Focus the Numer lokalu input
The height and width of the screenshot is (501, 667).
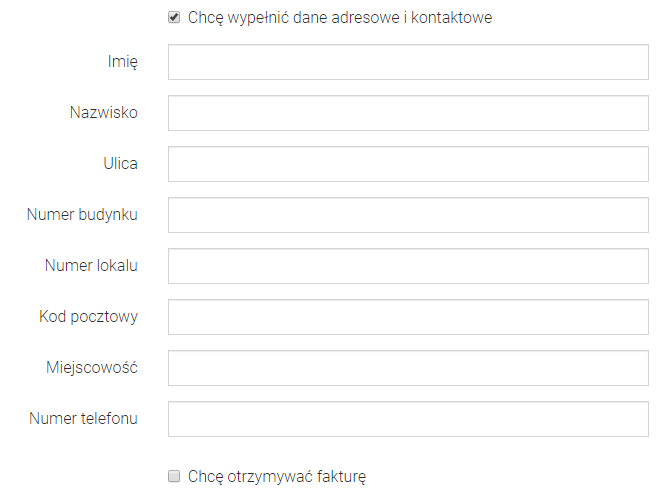coord(408,266)
